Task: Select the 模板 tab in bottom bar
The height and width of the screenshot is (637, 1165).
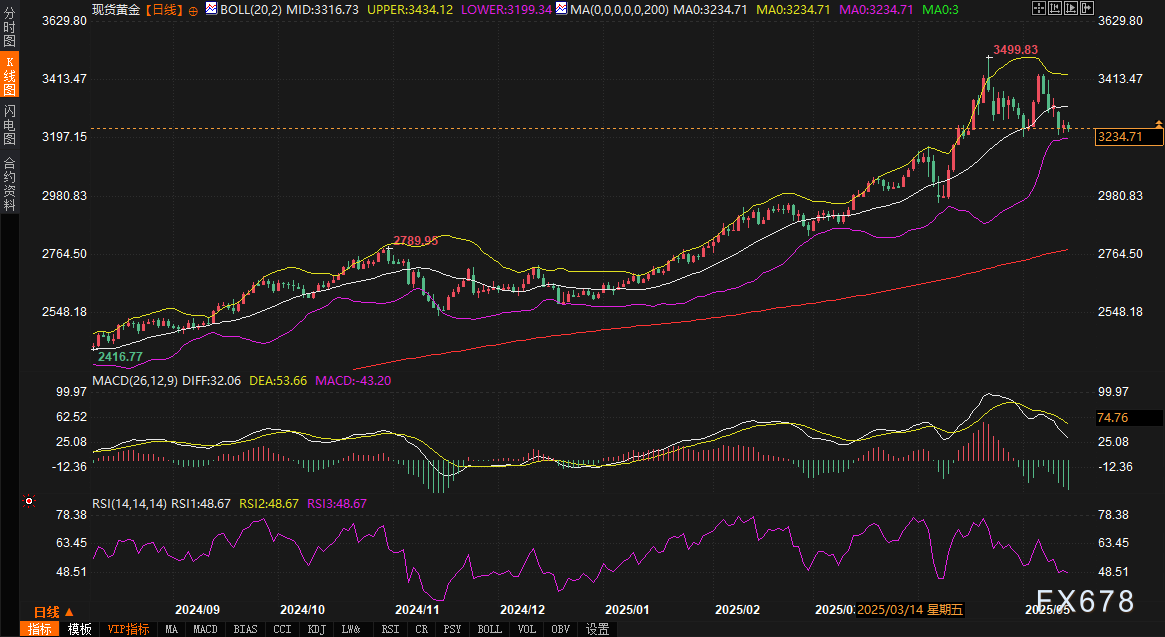Action: tap(80, 629)
